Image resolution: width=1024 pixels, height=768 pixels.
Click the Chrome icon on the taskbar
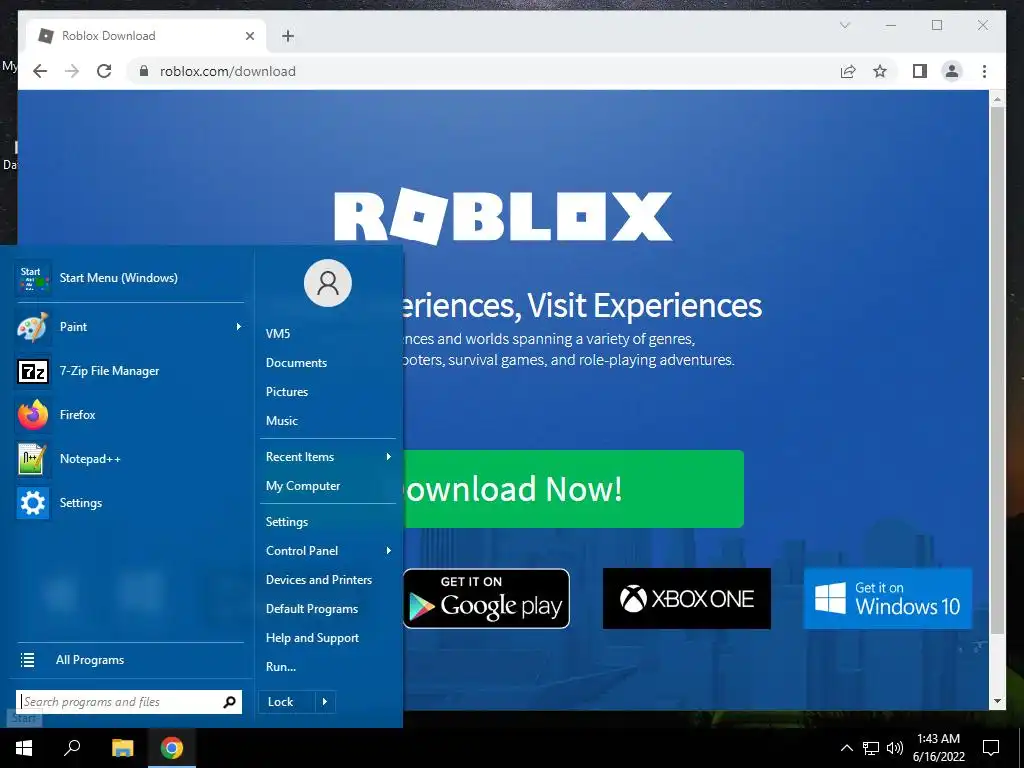(x=172, y=748)
